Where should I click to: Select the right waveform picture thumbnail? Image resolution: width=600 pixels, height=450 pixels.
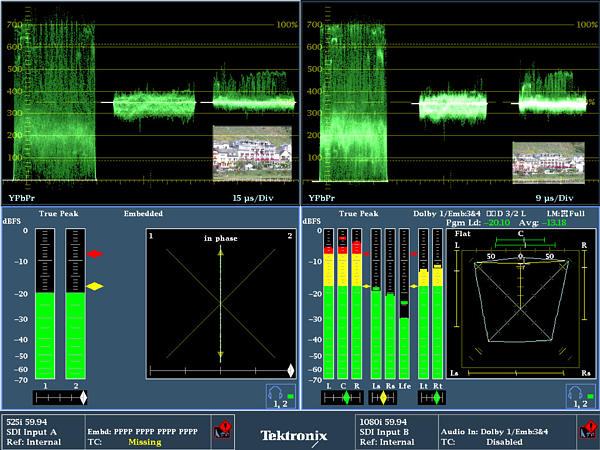[548, 157]
